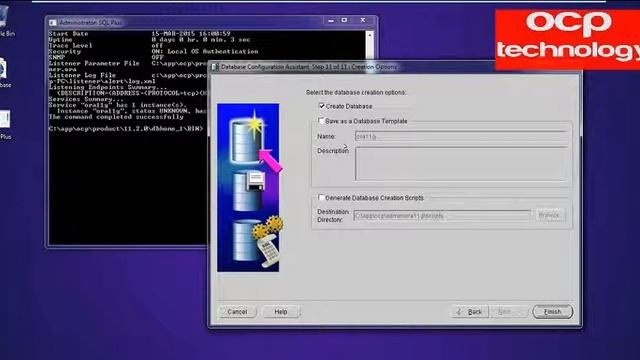Minimize the SQL Plus window

331,20
